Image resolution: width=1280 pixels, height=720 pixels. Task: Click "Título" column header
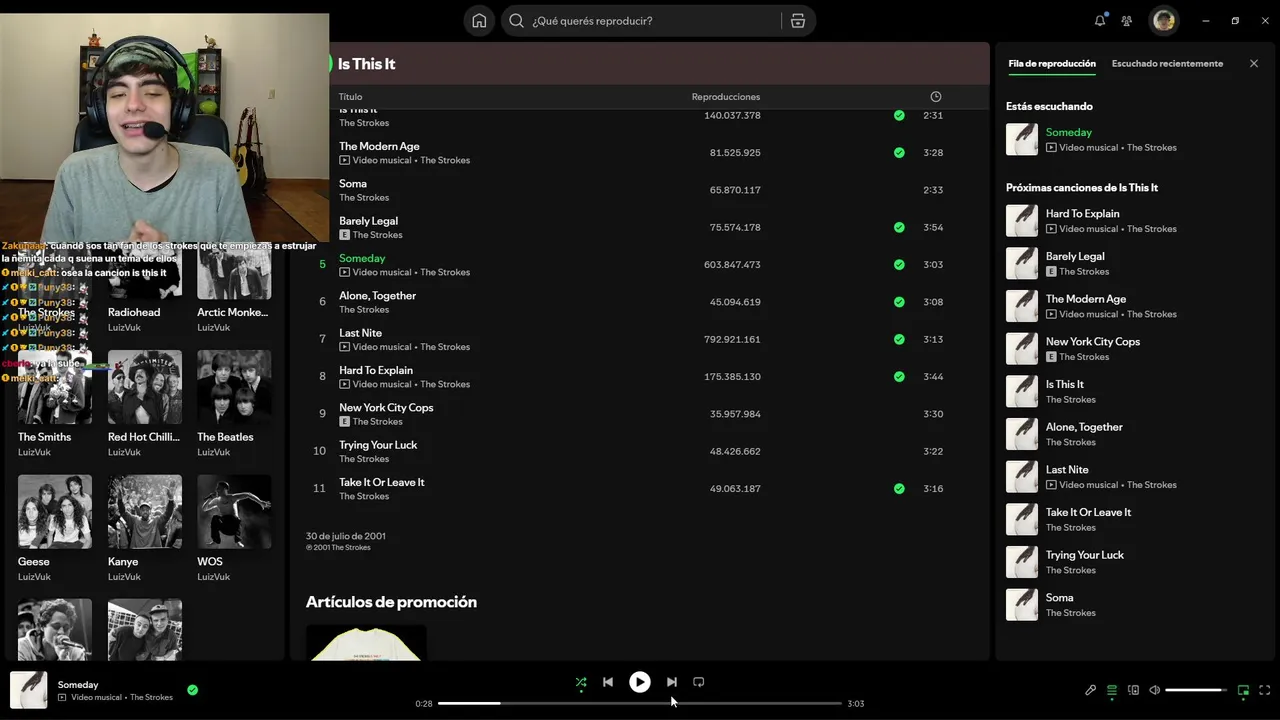[x=350, y=97]
